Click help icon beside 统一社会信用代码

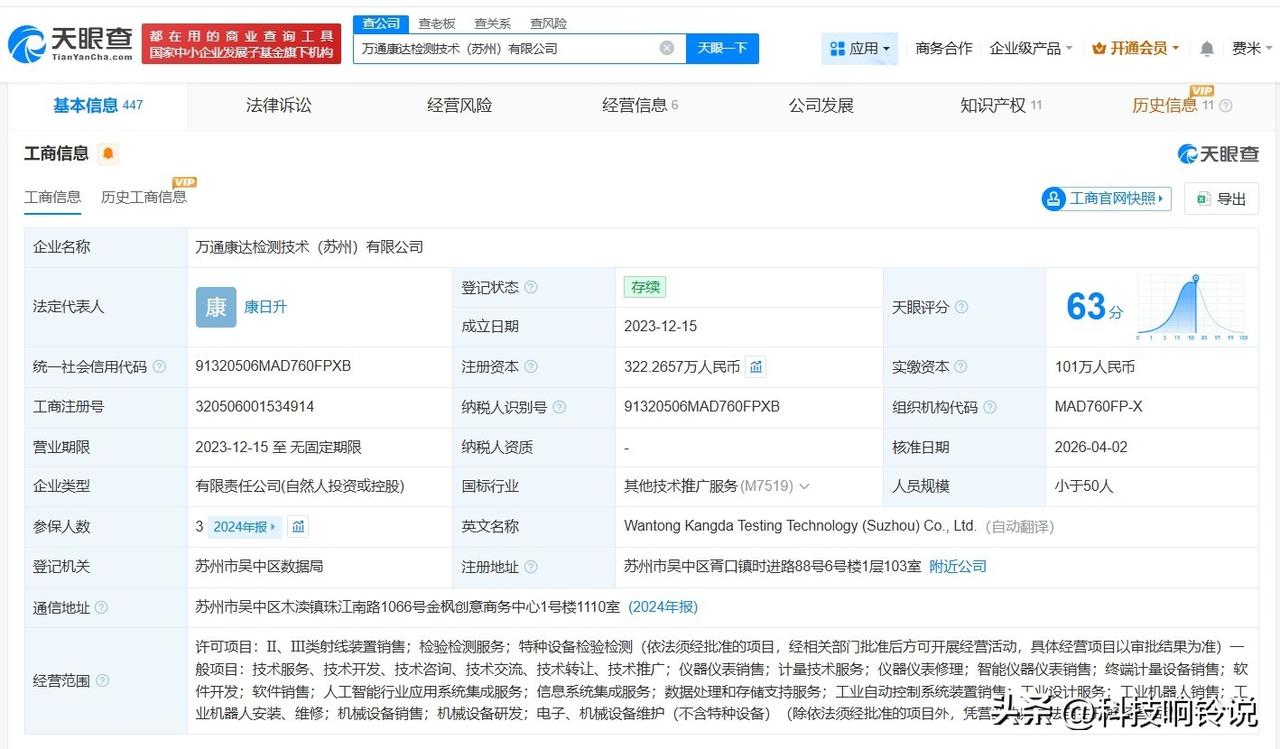159,367
